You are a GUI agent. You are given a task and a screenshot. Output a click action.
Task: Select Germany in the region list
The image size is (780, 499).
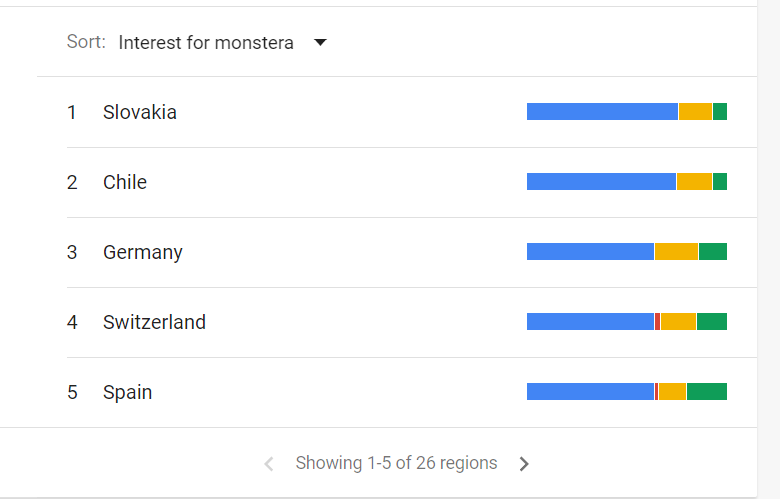pyautogui.click(x=143, y=252)
